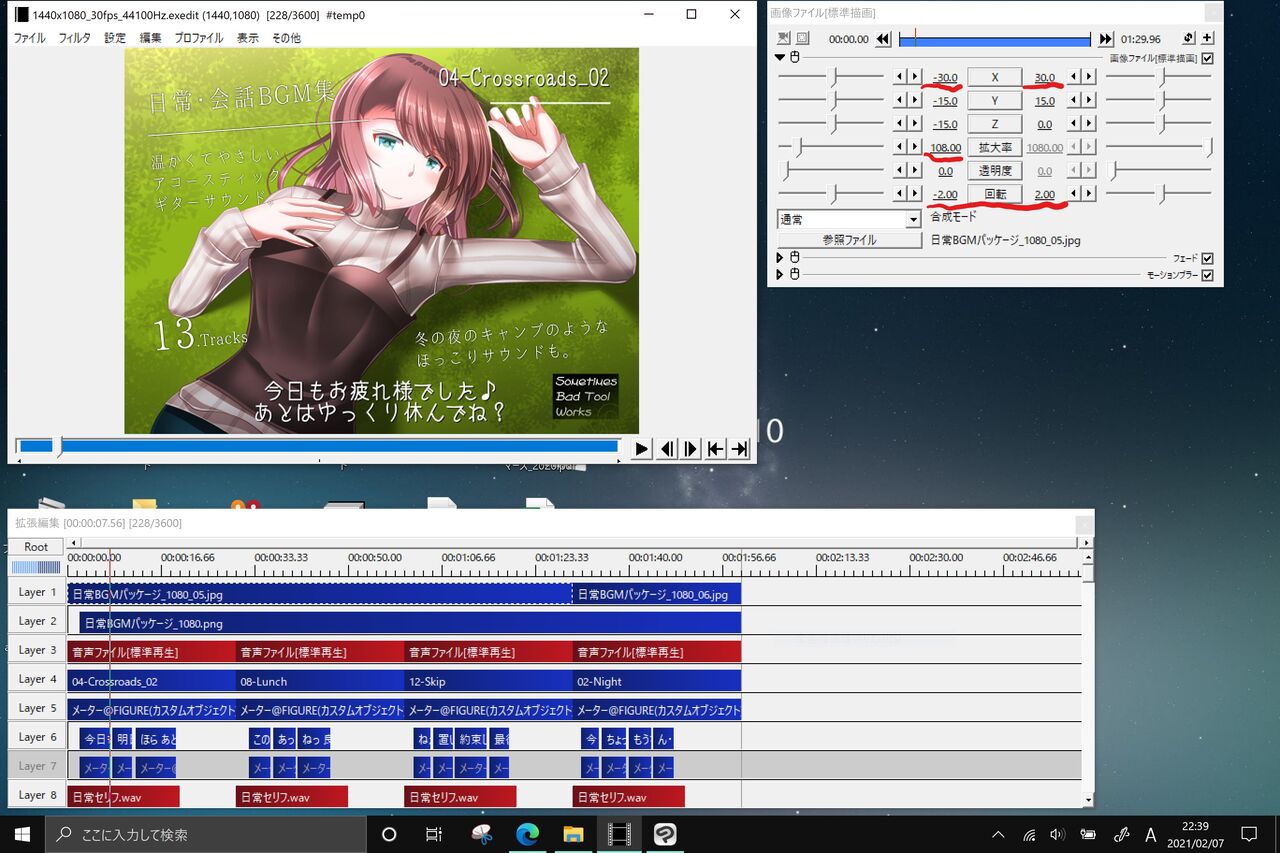
Task: Toggle the モーションブラー effect checkbox
Action: click(x=1208, y=275)
